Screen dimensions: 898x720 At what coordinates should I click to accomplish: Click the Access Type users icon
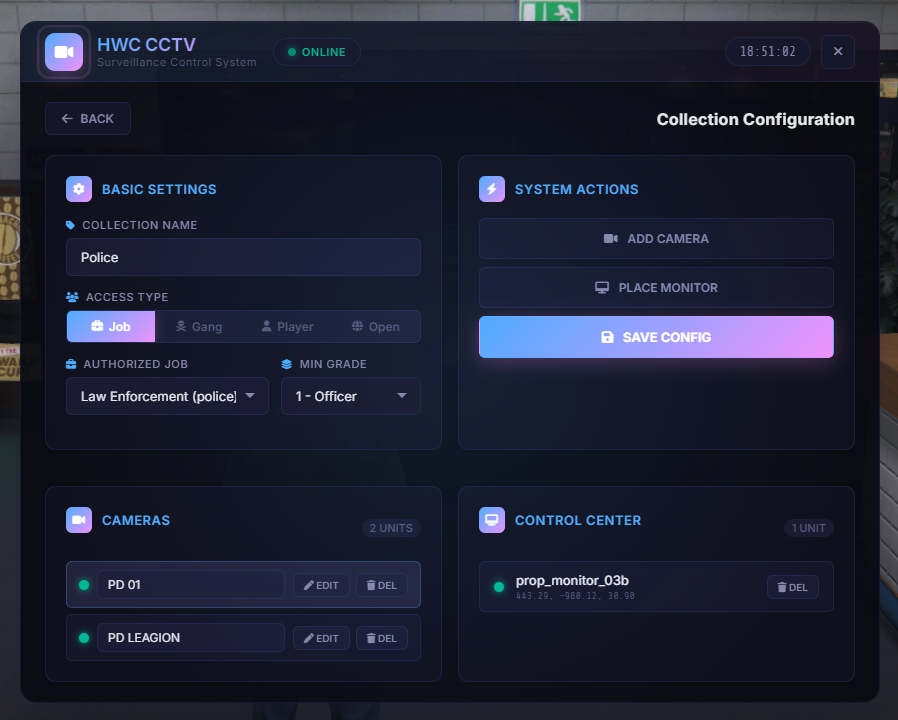point(72,297)
